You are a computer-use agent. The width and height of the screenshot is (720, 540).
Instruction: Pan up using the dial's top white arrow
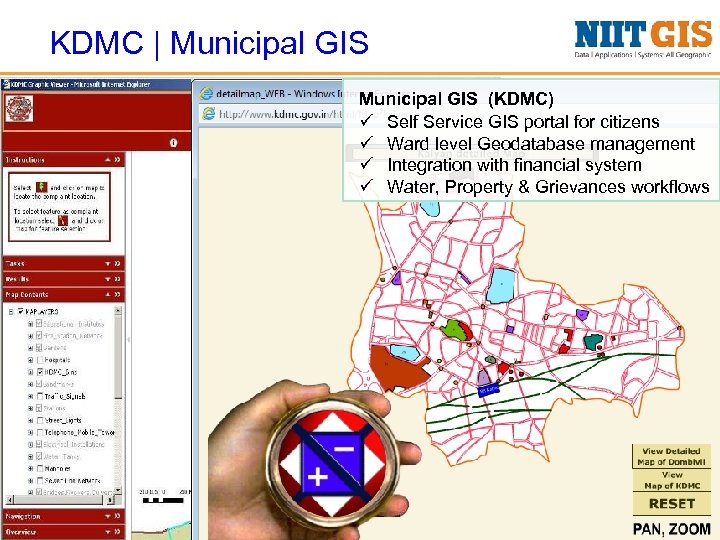click(332, 422)
